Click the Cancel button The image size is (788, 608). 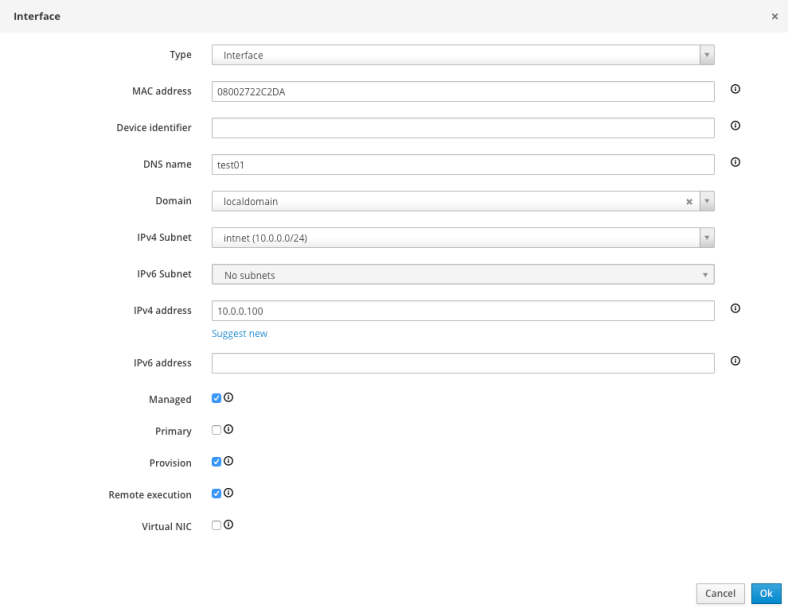pyautogui.click(x=720, y=593)
